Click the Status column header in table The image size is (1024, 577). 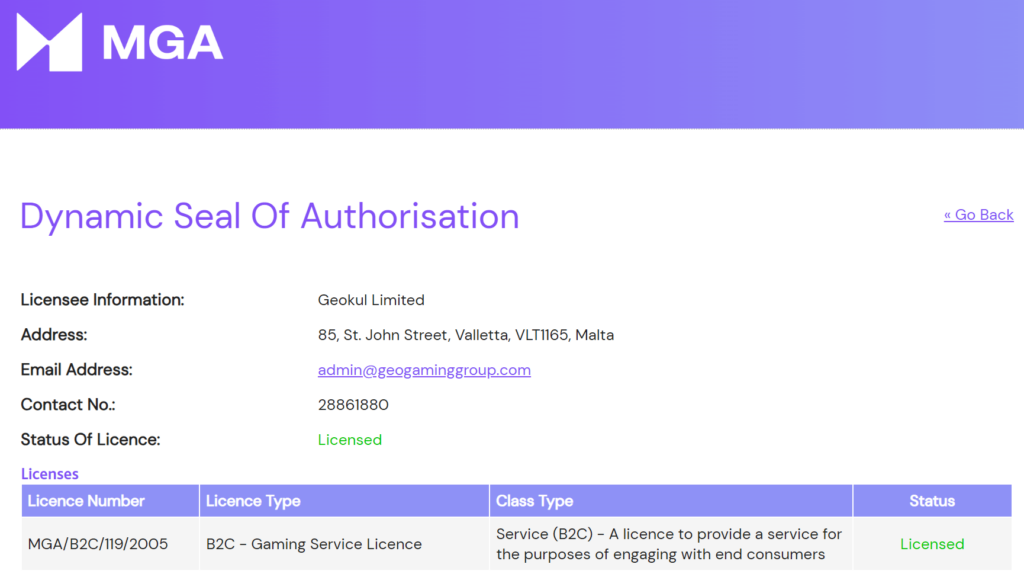931,501
